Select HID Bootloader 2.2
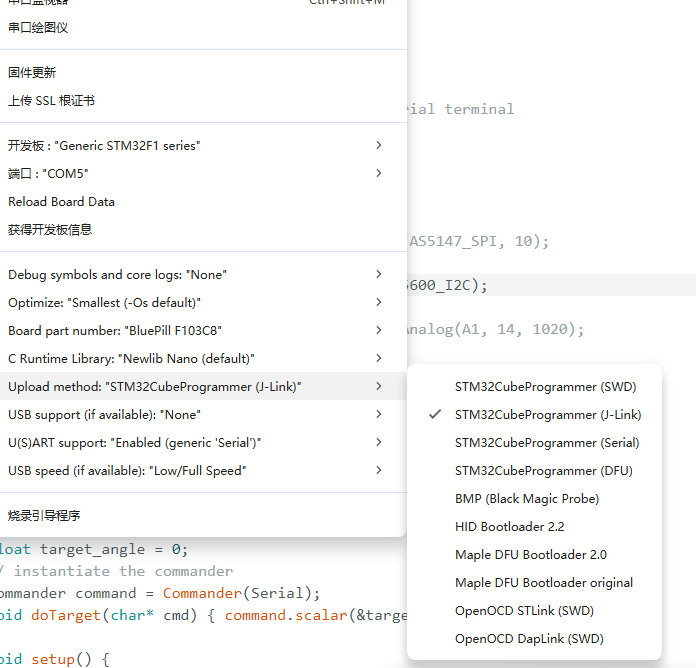Screen dimensions: 696x668 coord(534,526)
